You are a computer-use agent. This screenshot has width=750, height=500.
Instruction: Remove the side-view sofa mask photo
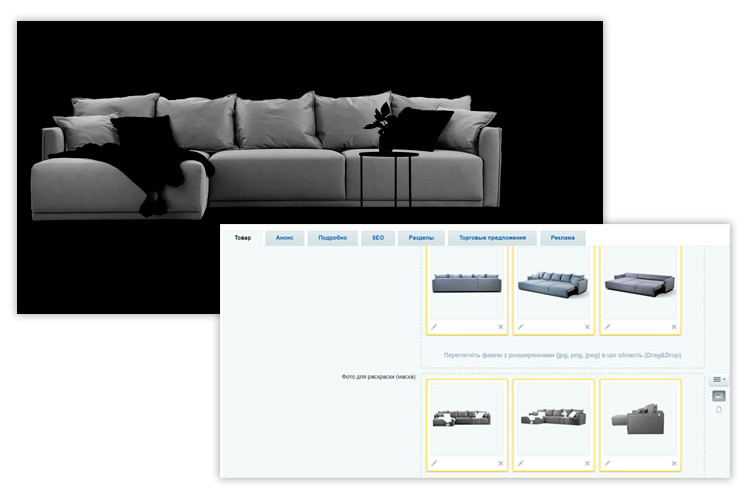tap(673, 462)
